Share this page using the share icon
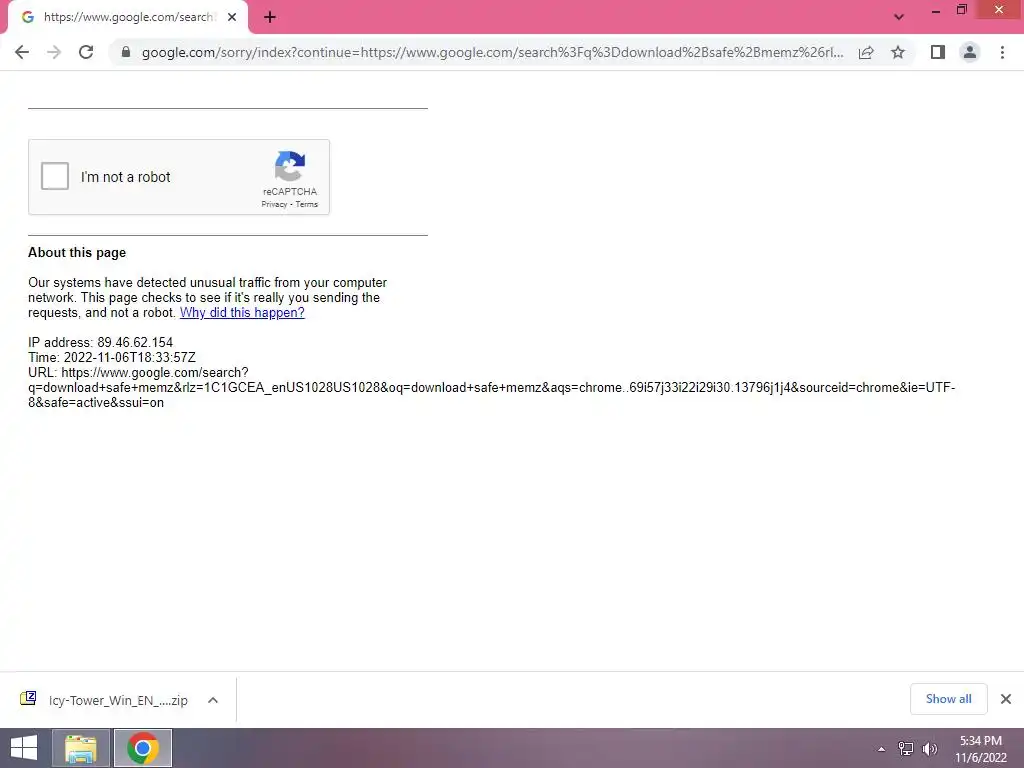The height and width of the screenshot is (768, 1024). pos(866,52)
